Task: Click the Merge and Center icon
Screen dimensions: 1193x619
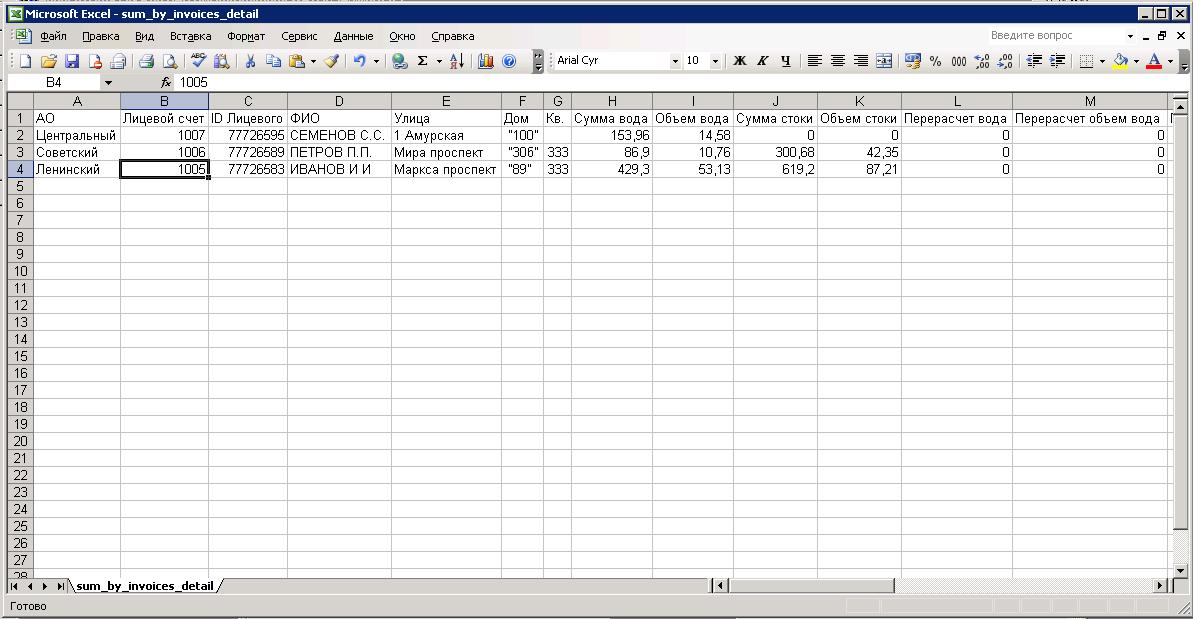Action: 884,61
